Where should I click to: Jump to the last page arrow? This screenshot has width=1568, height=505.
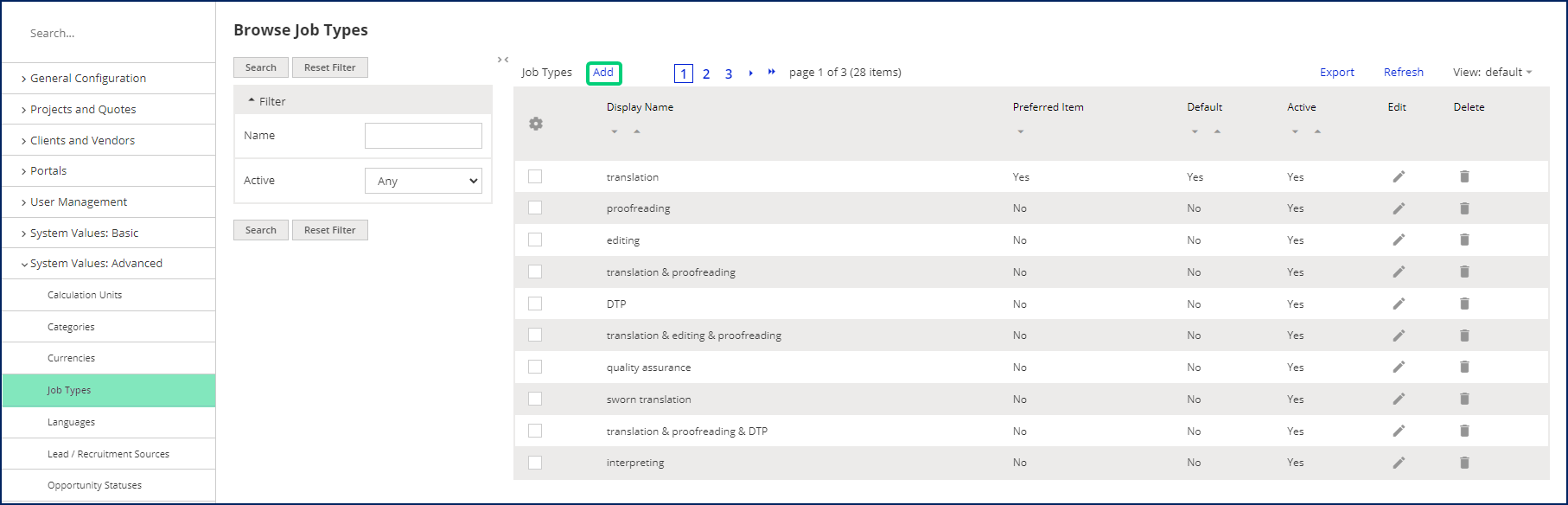(772, 72)
